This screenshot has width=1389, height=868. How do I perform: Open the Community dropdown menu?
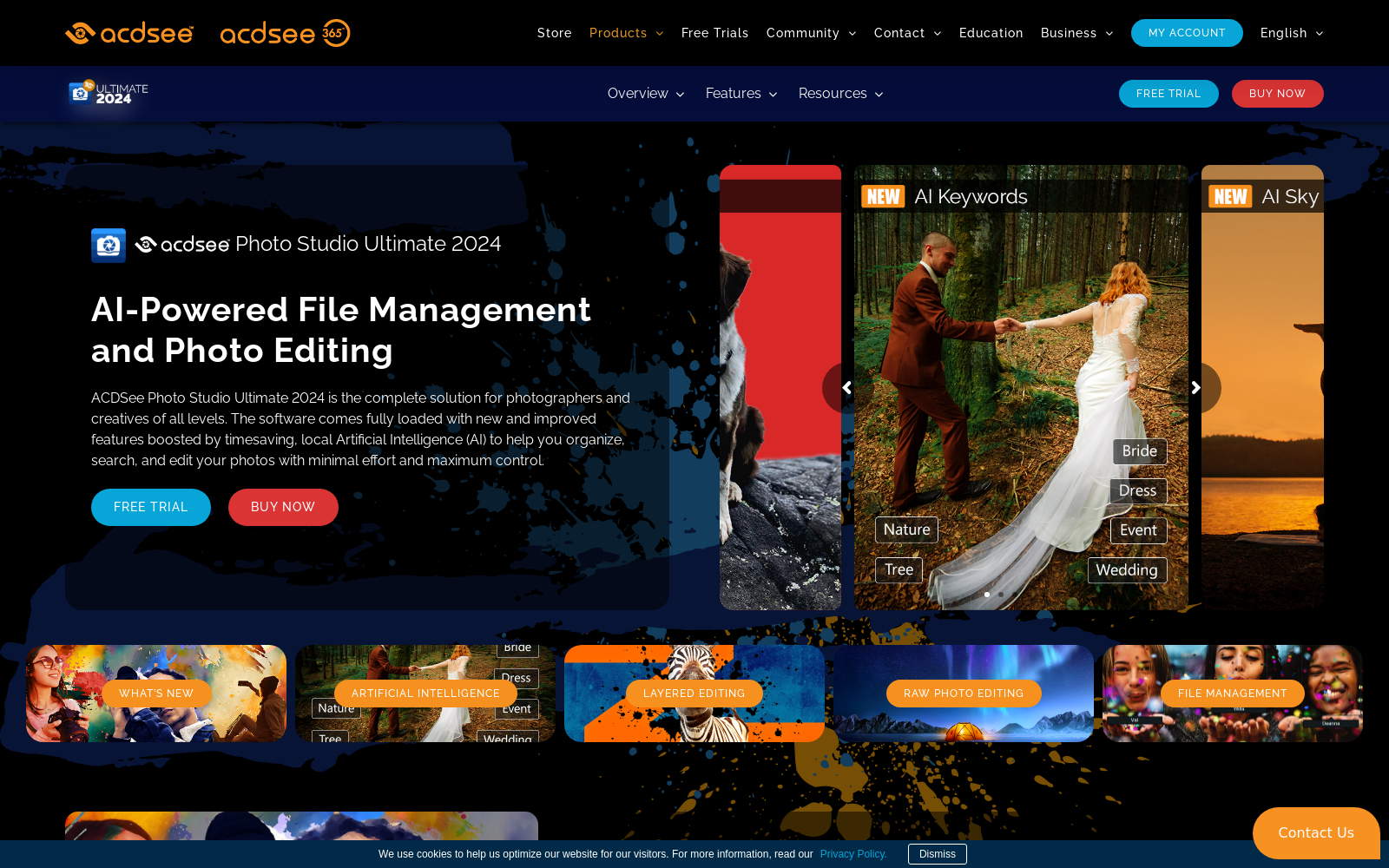click(811, 33)
